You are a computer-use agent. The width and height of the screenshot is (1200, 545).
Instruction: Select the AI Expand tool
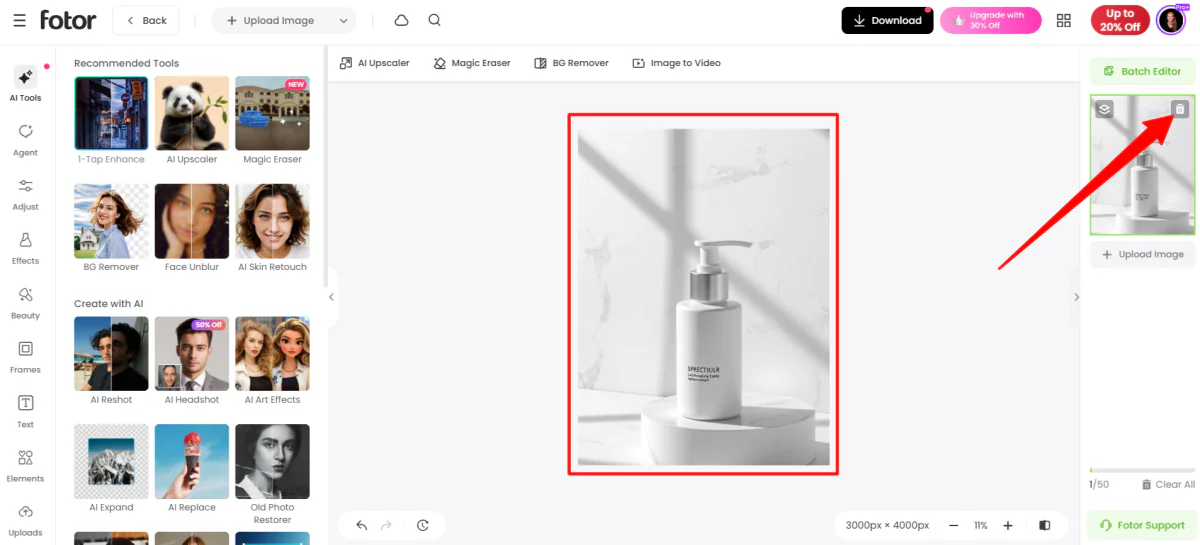[x=111, y=469]
